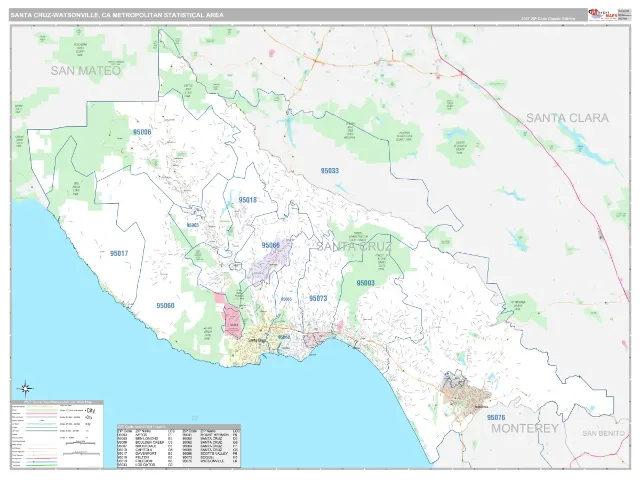This screenshot has height=480, width=640.
Task: Click the DAVENPORT row in ZIP index
Action: coord(144,453)
